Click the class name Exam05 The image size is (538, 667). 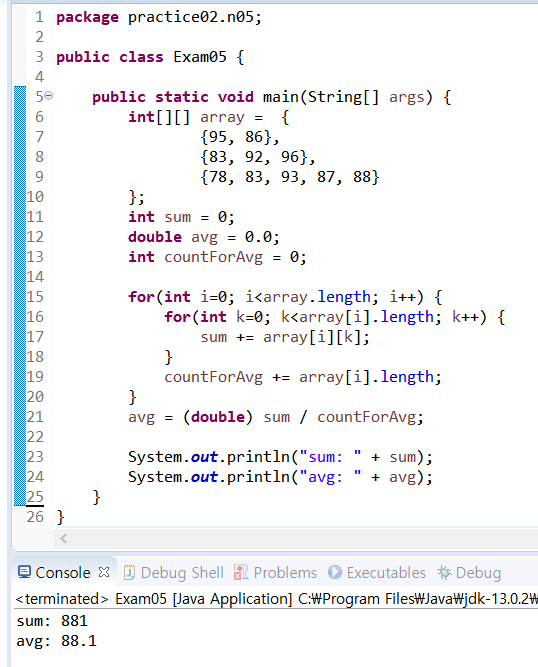[x=200, y=57]
